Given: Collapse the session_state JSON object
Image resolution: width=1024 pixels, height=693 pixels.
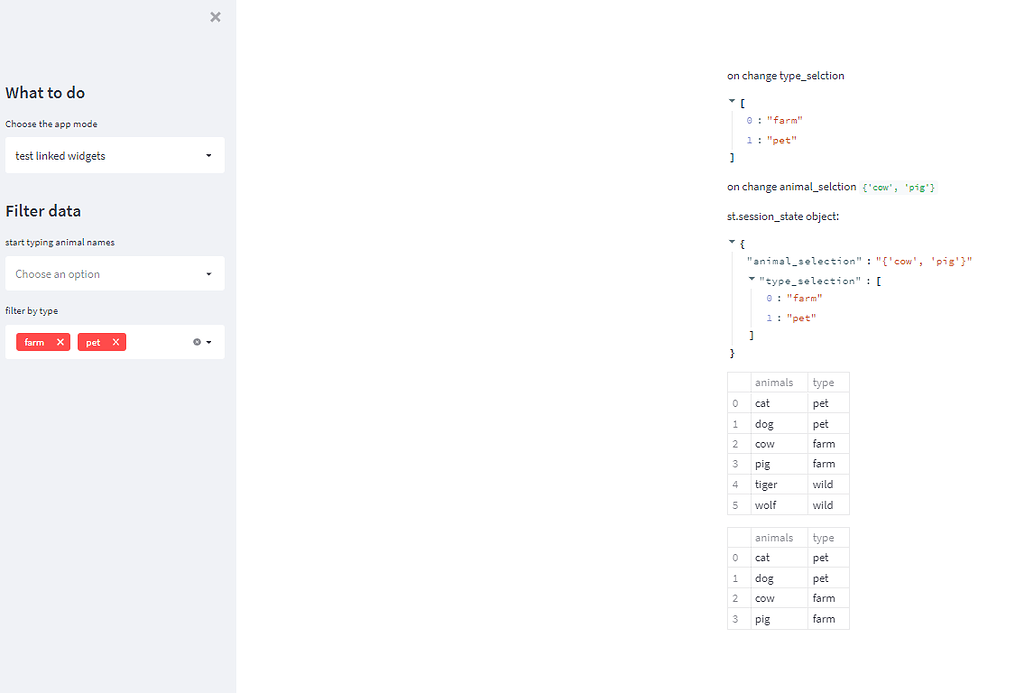Looking at the screenshot, I should (732, 242).
